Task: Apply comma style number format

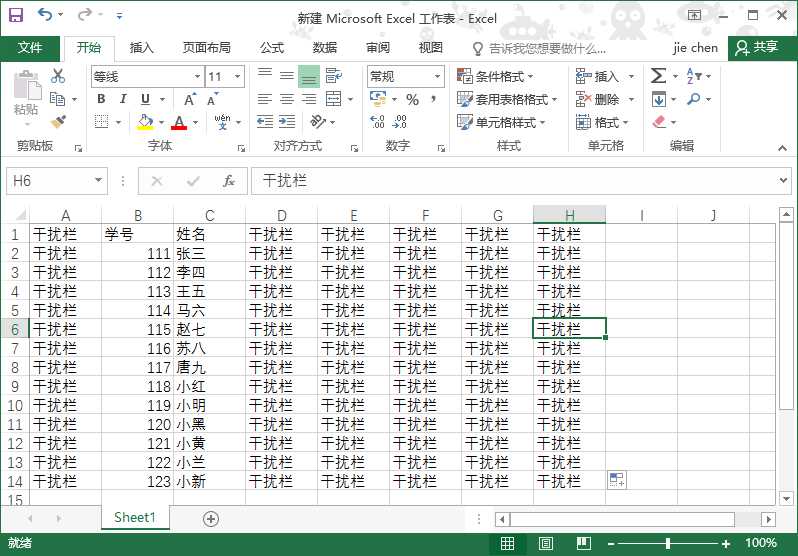Action: (x=434, y=99)
